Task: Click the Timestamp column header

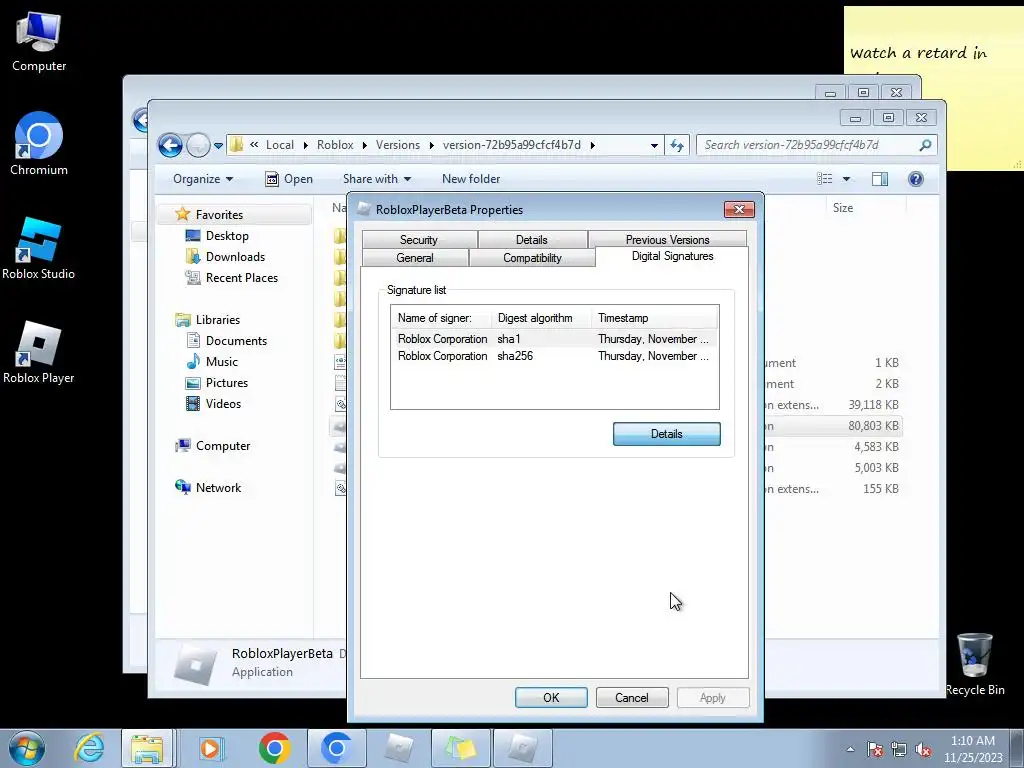Action: click(x=654, y=318)
